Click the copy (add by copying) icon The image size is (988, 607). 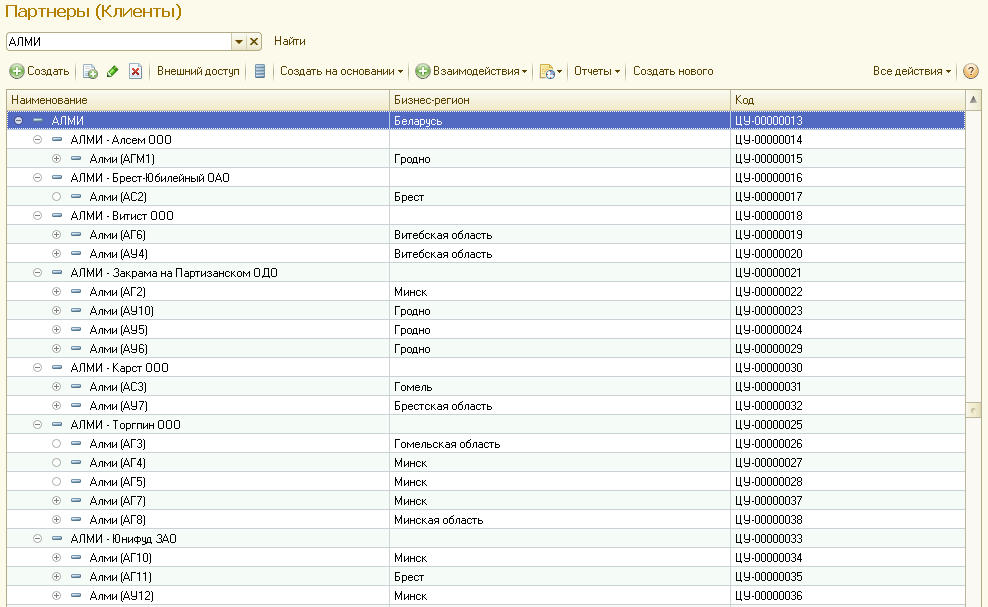(90, 72)
